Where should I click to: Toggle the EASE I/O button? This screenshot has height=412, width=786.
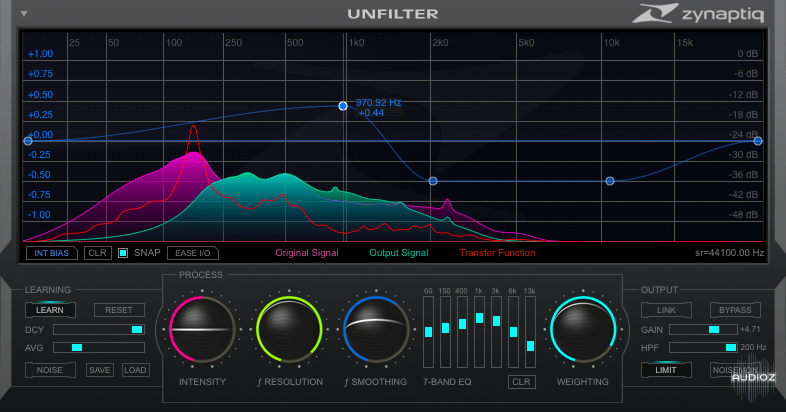tap(193, 253)
